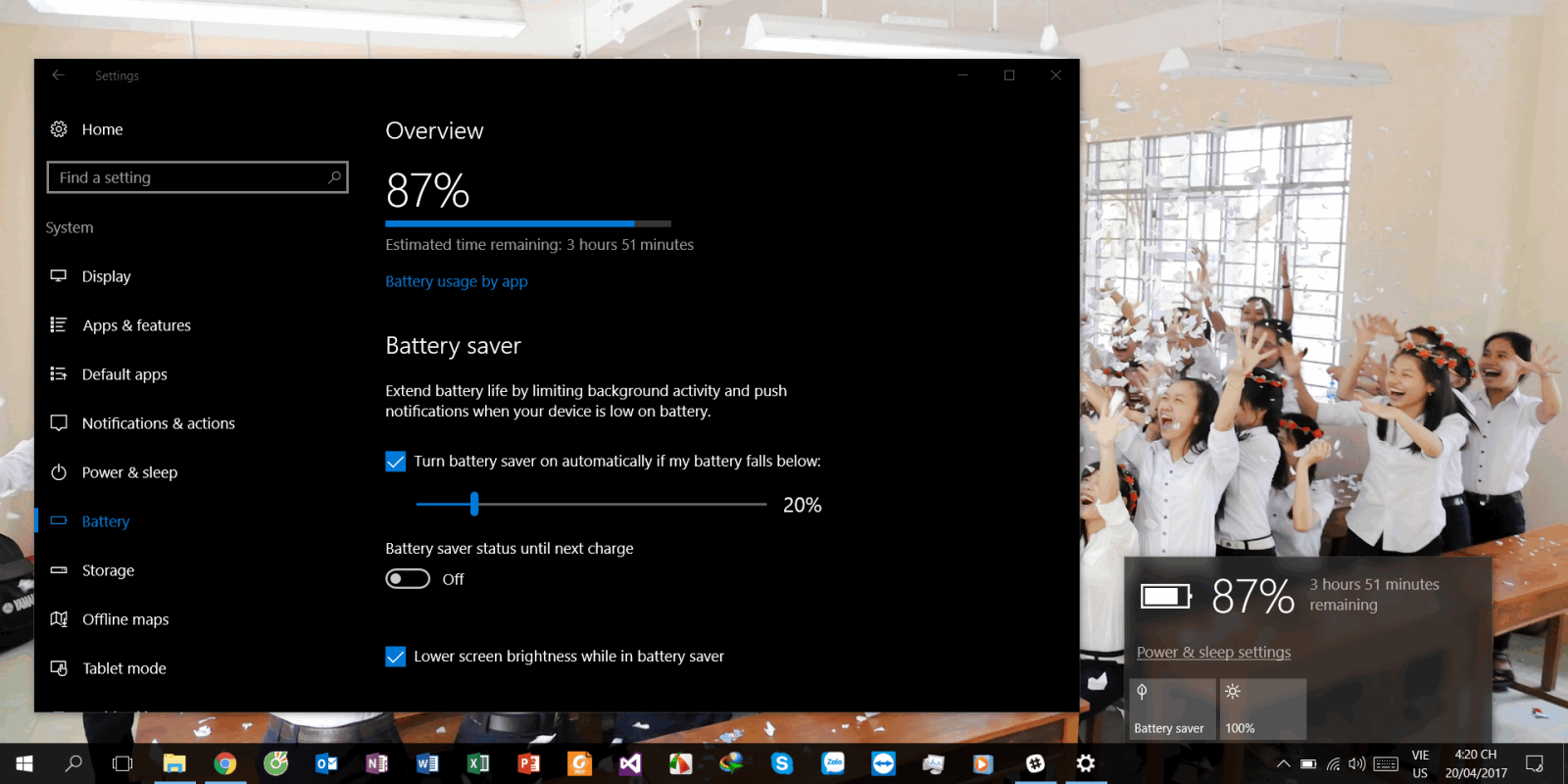
Task: Click the battery saver threshold slider
Action: tap(591, 504)
